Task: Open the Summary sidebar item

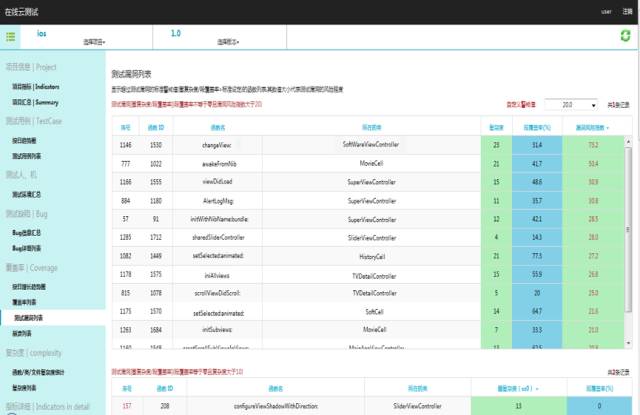Action: coord(35,102)
